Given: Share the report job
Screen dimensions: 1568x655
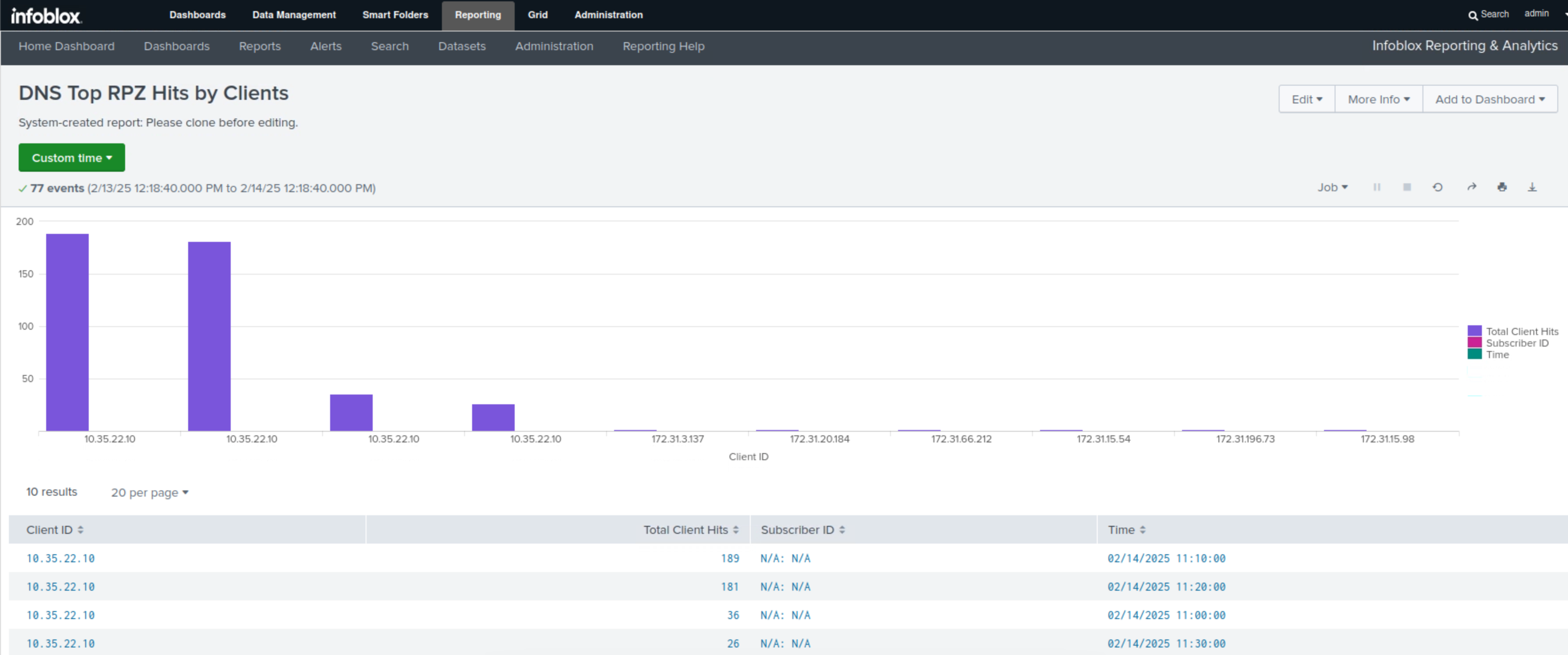Looking at the screenshot, I should [1471, 187].
